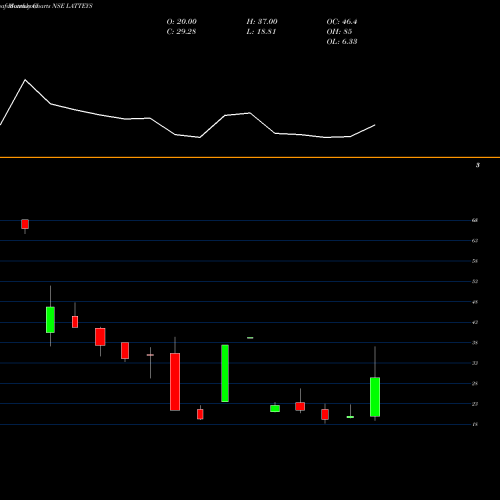Select the red candle at the 68 level
500x500 pixels.
25,224
